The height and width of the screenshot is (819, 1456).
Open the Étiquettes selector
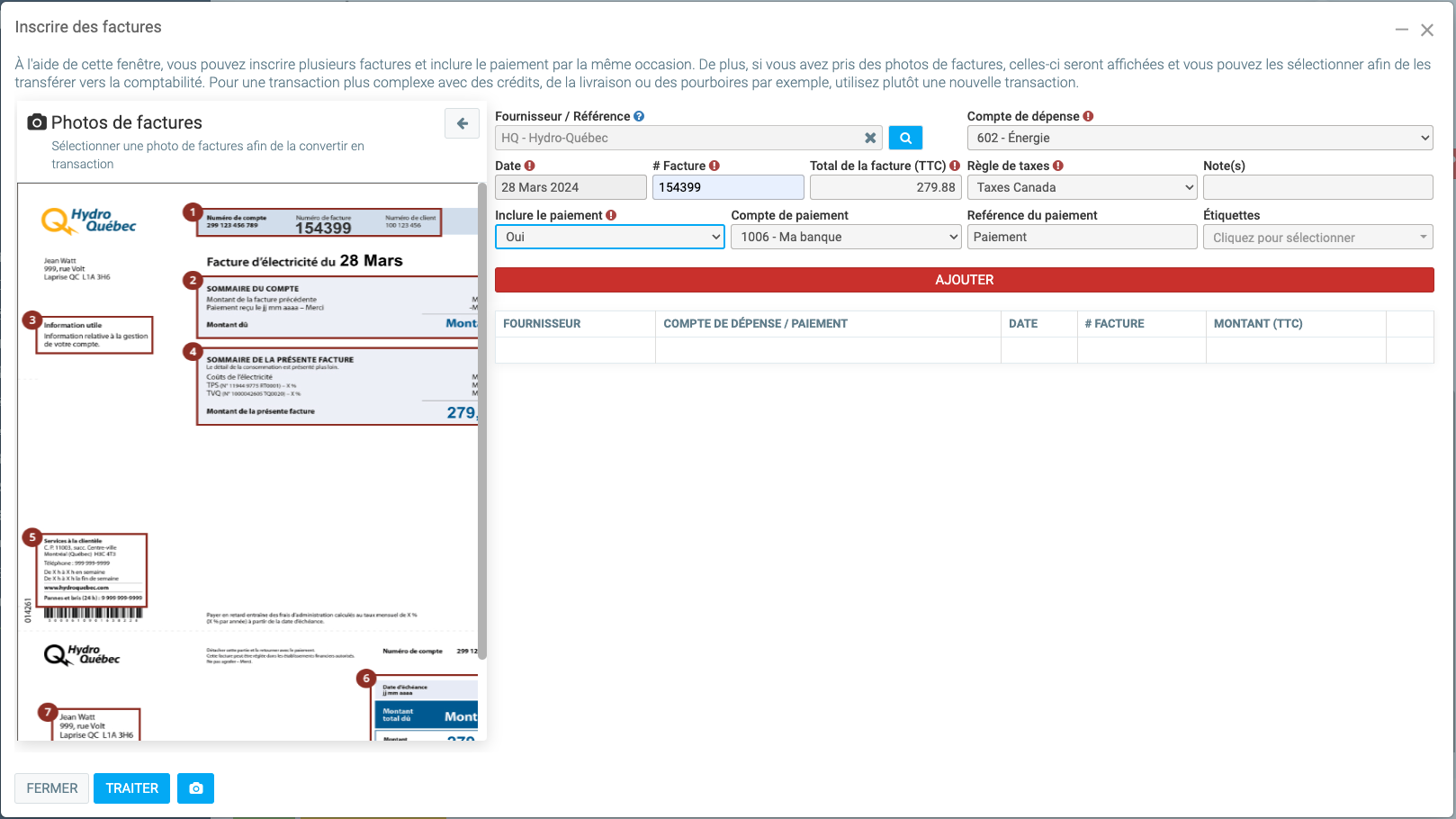pyautogui.click(x=1317, y=238)
